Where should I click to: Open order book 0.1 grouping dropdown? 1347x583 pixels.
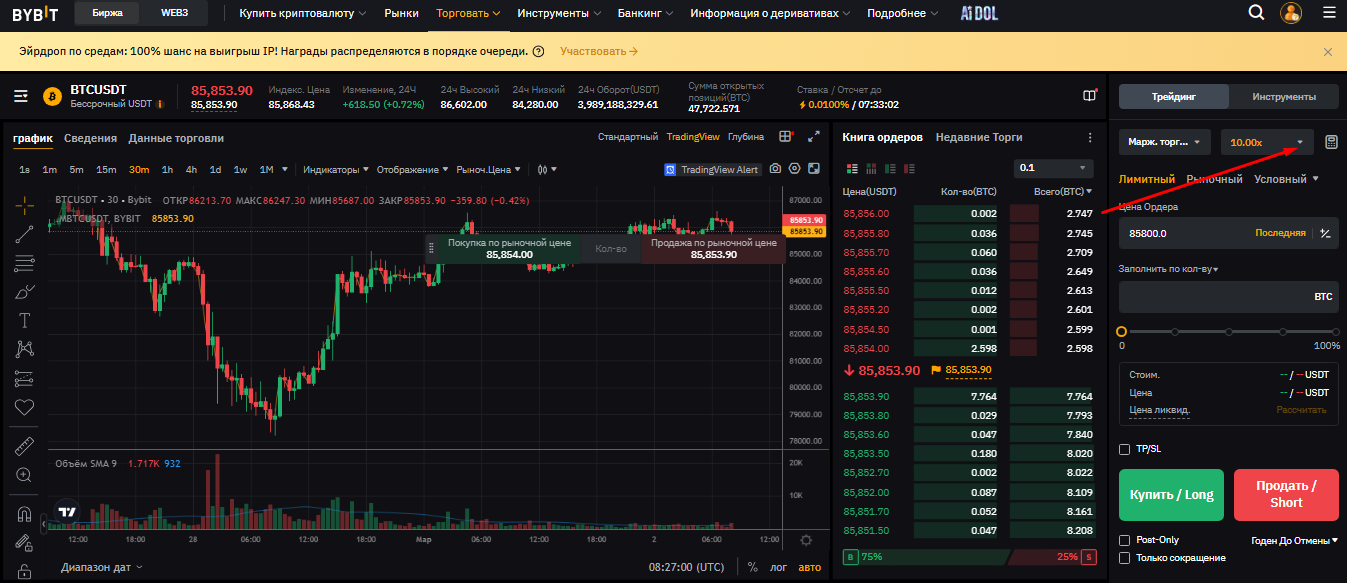(x=1054, y=168)
